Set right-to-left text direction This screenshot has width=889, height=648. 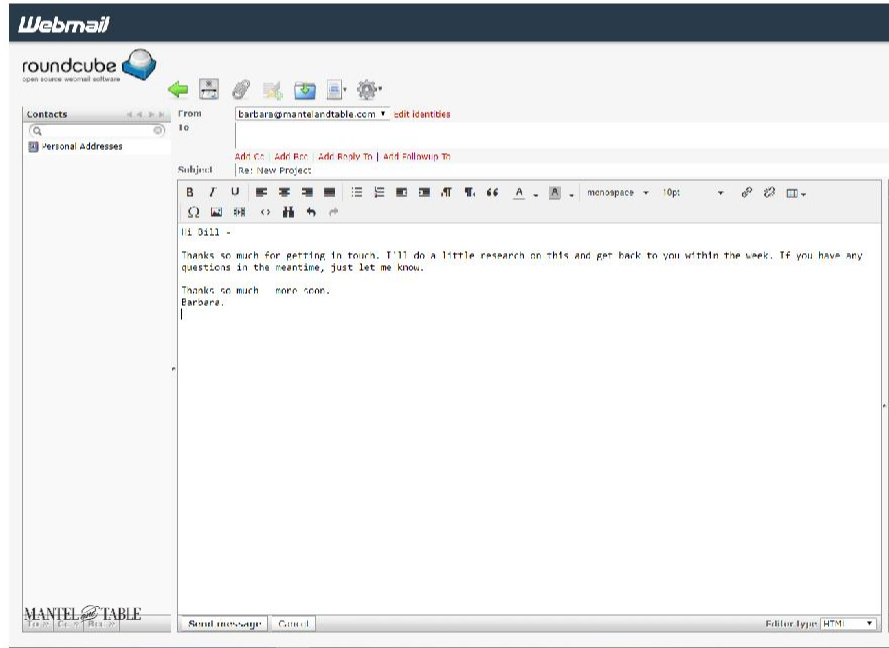(x=469, y=193)
